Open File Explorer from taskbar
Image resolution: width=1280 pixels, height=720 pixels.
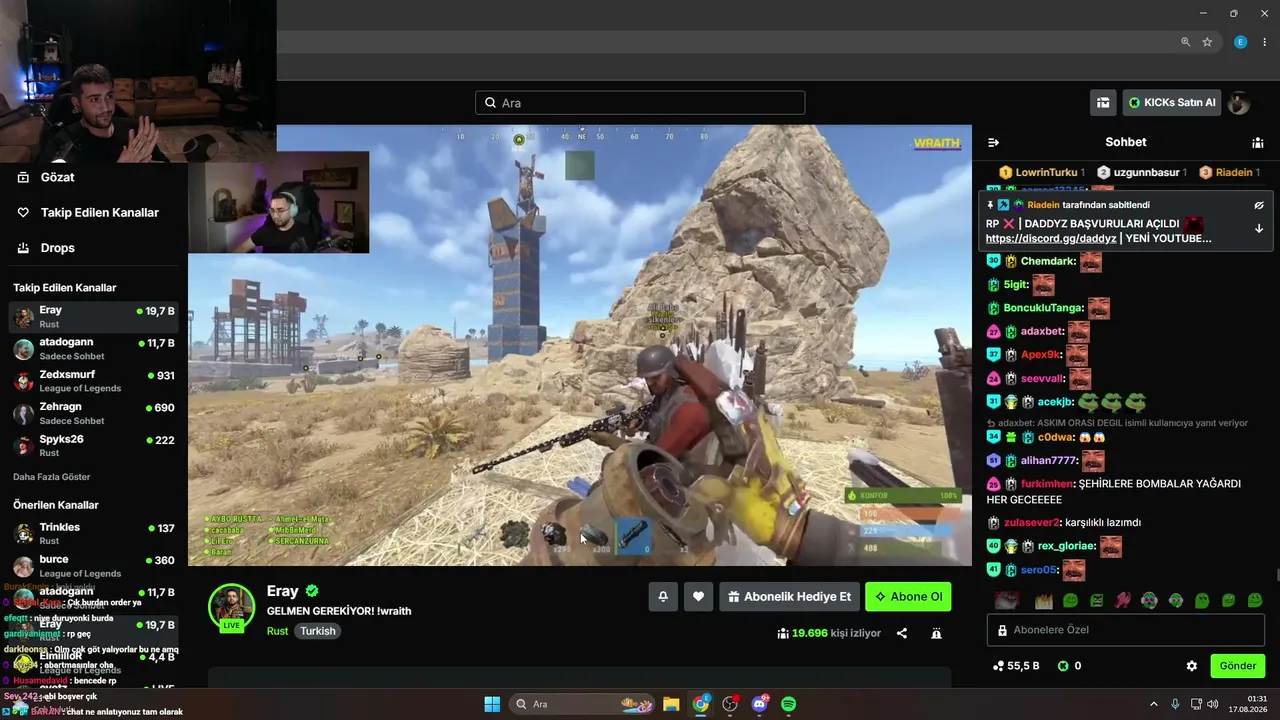pos(671,704)
